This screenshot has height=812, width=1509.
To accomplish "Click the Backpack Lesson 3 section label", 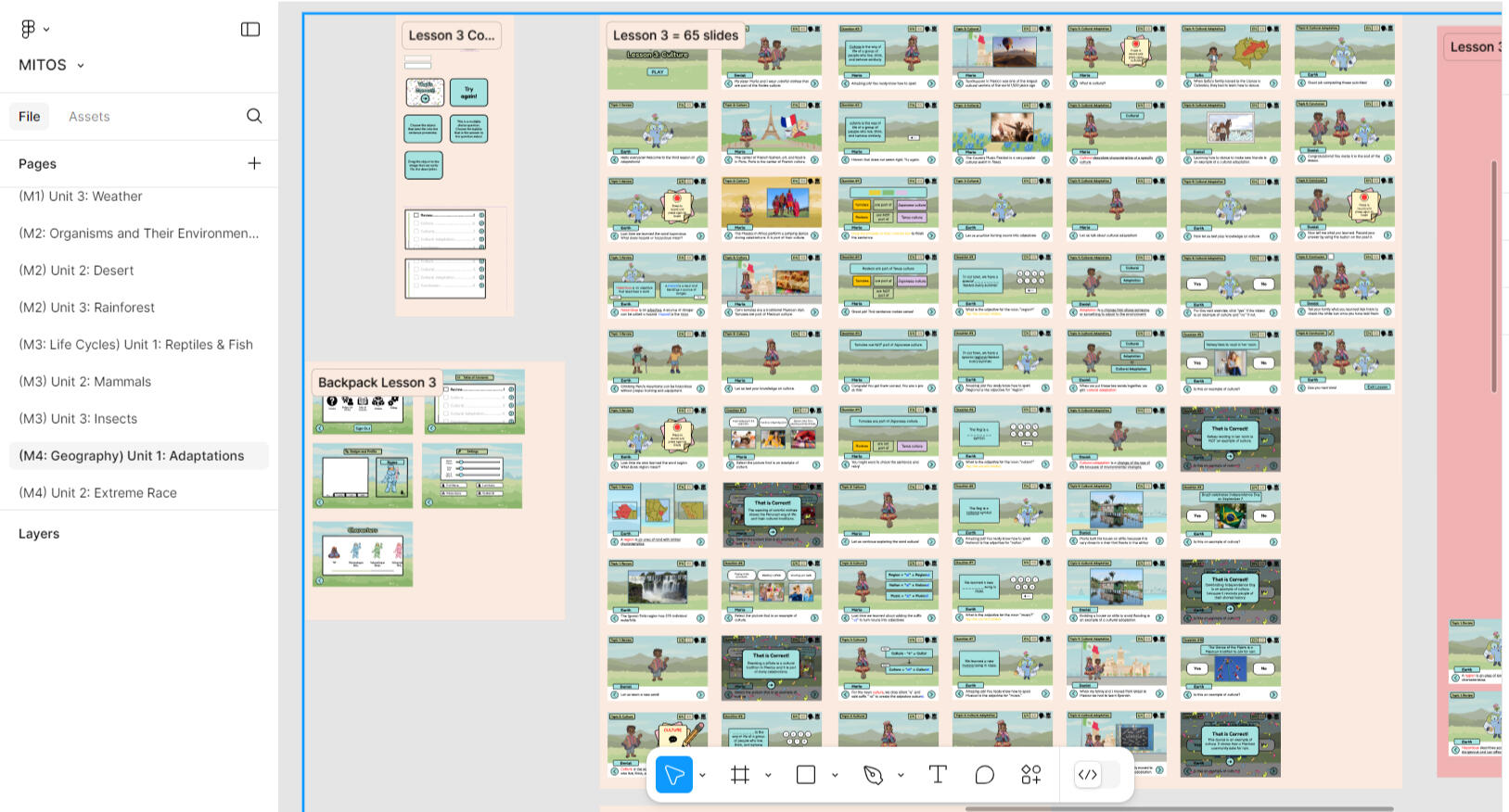I will [377, 382].
